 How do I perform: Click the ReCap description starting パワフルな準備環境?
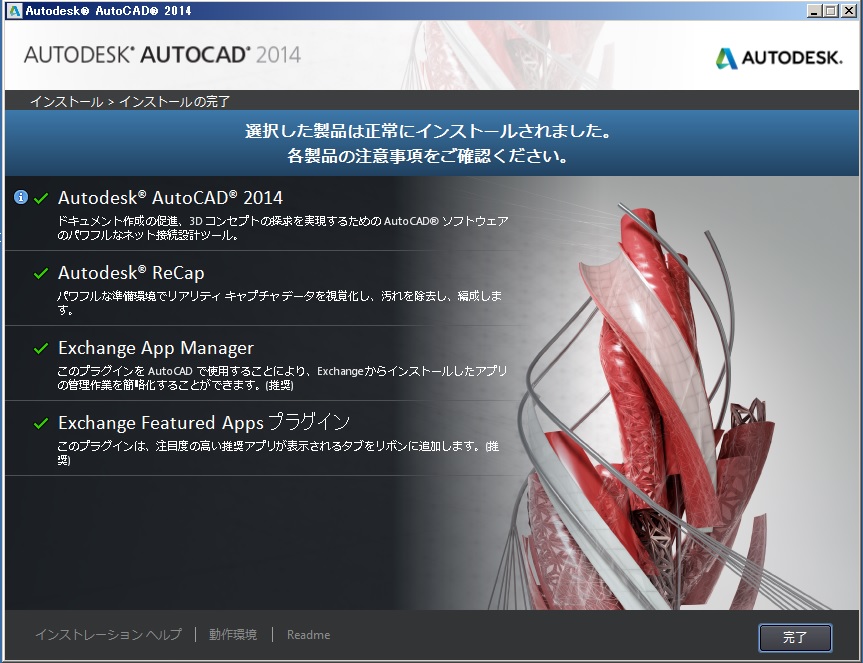pyautogui.click(x=280, y=303)
